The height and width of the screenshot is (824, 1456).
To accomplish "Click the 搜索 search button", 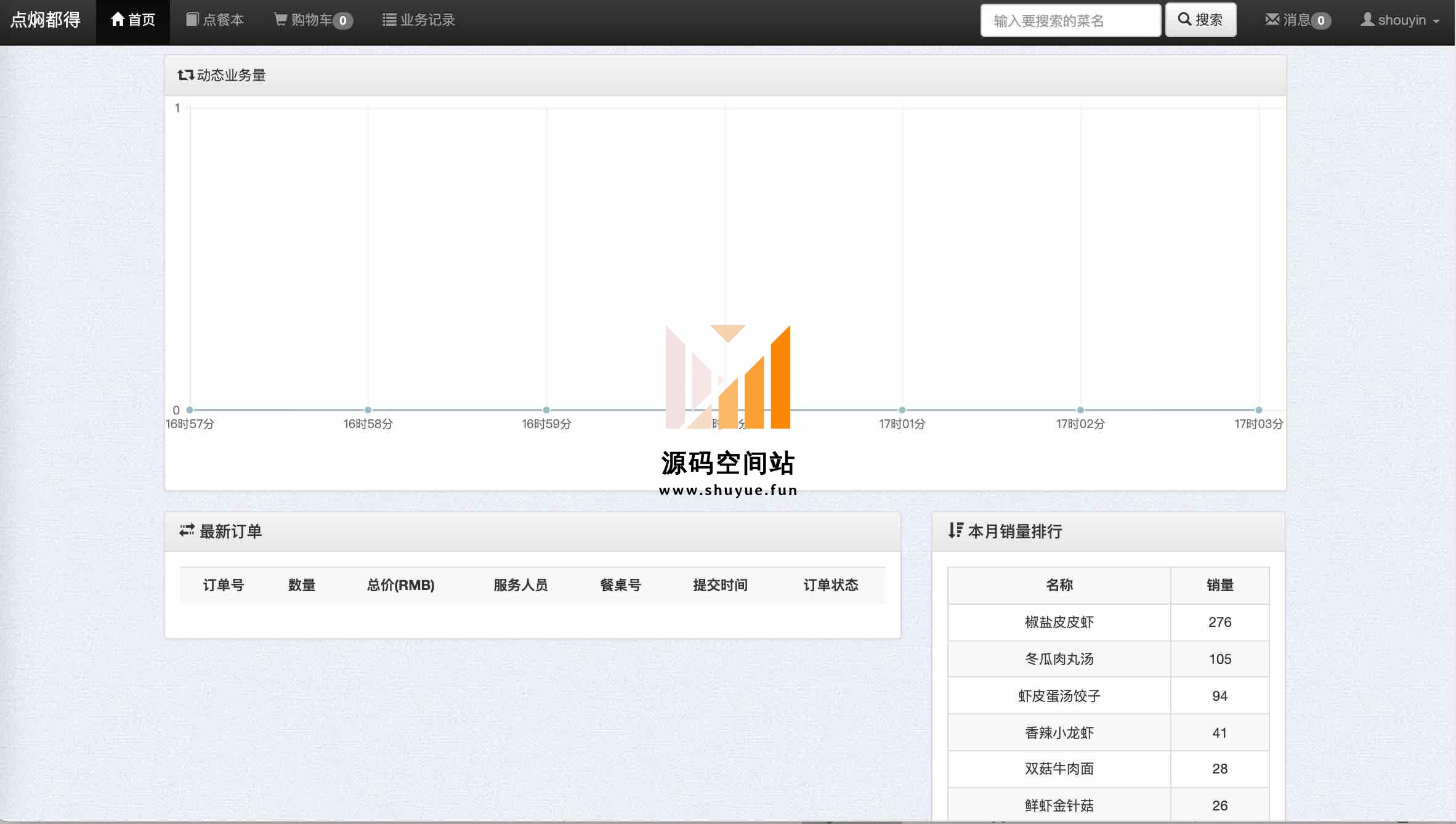I will 1200,20.
